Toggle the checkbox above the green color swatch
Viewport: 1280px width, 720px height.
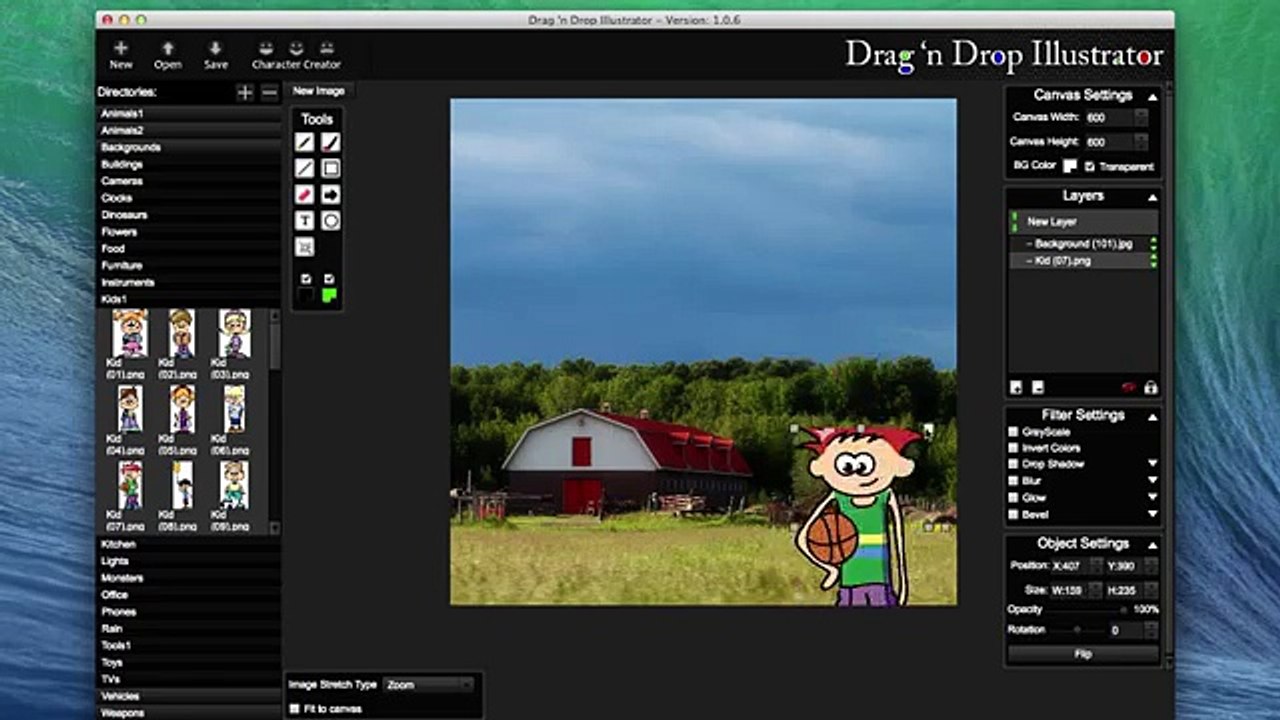tap(330, 279)
